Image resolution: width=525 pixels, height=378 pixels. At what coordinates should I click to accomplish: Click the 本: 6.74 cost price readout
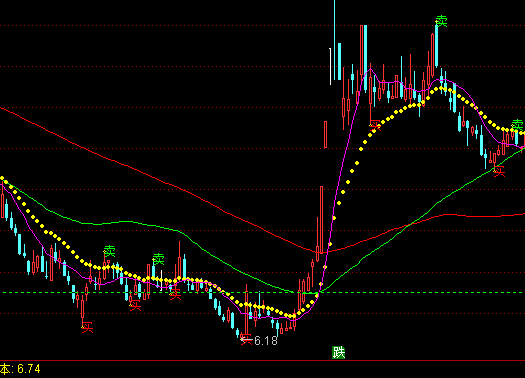pos(20,369)
